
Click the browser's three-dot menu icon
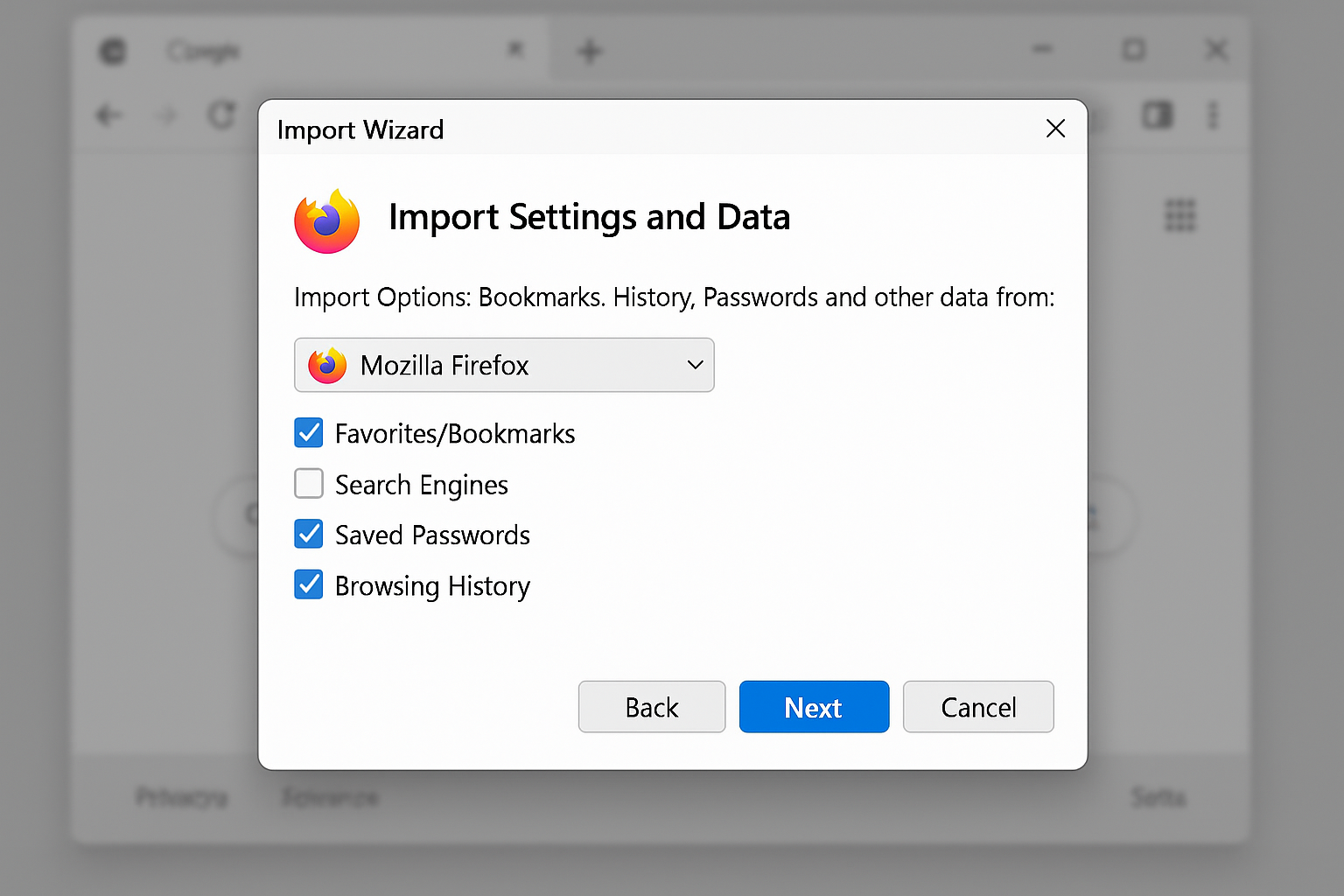tap(1213, 115)
